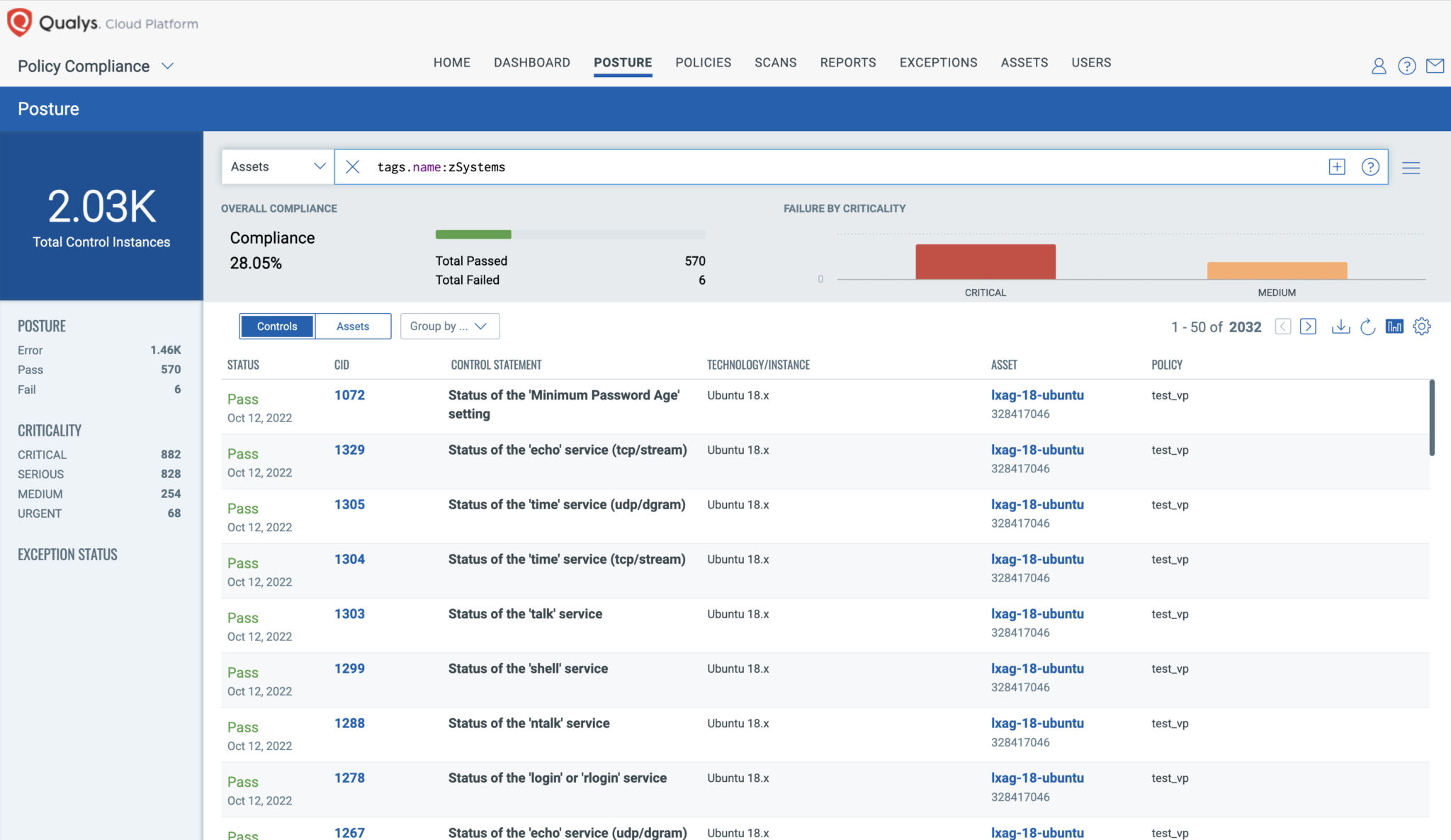Viewport: 1451px width, 840px height.
Task: Open the user profile icon
Action: [1379, 65]
